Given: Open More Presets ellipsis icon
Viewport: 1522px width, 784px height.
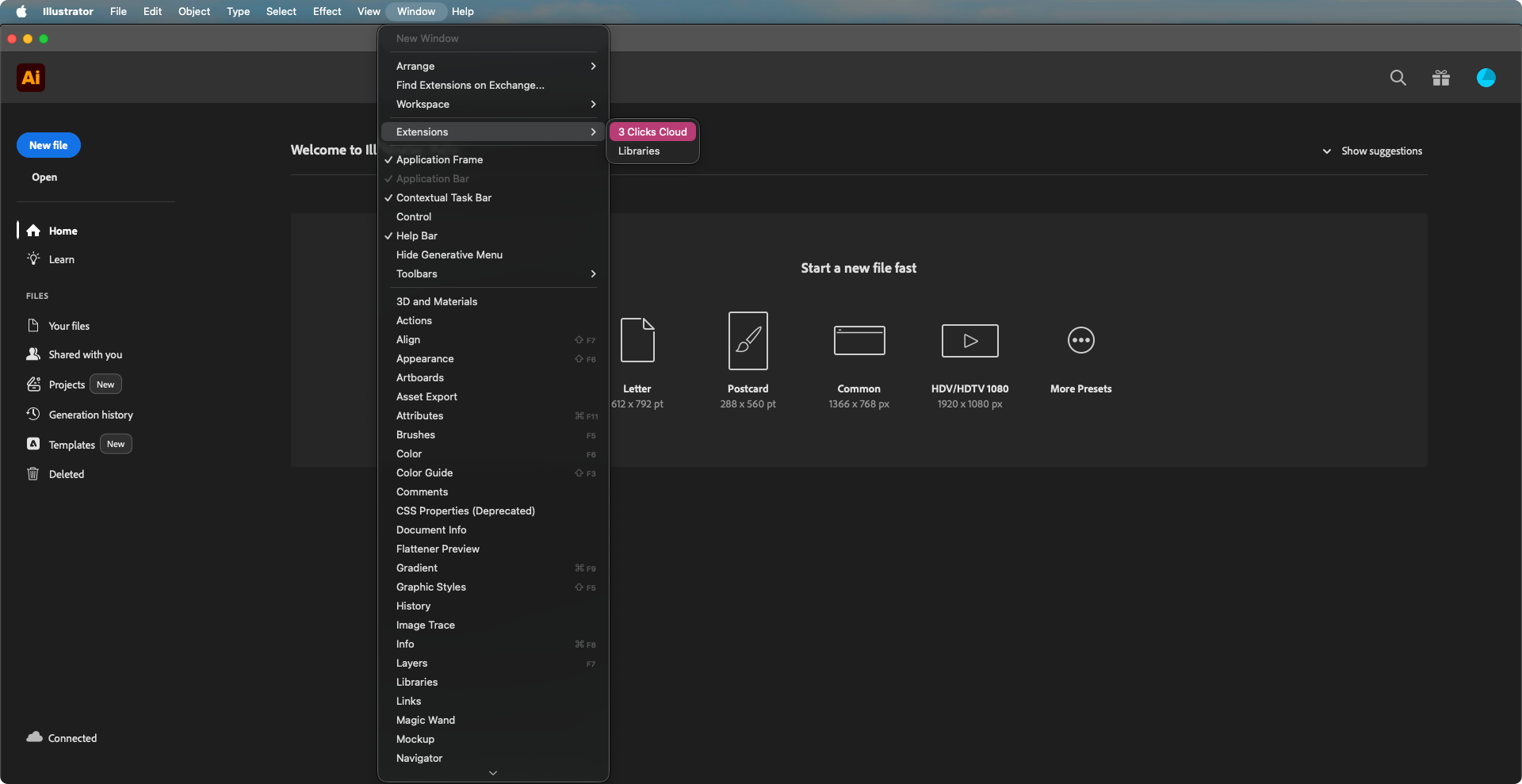Looking at the screenshot, I should (1080, 341).
